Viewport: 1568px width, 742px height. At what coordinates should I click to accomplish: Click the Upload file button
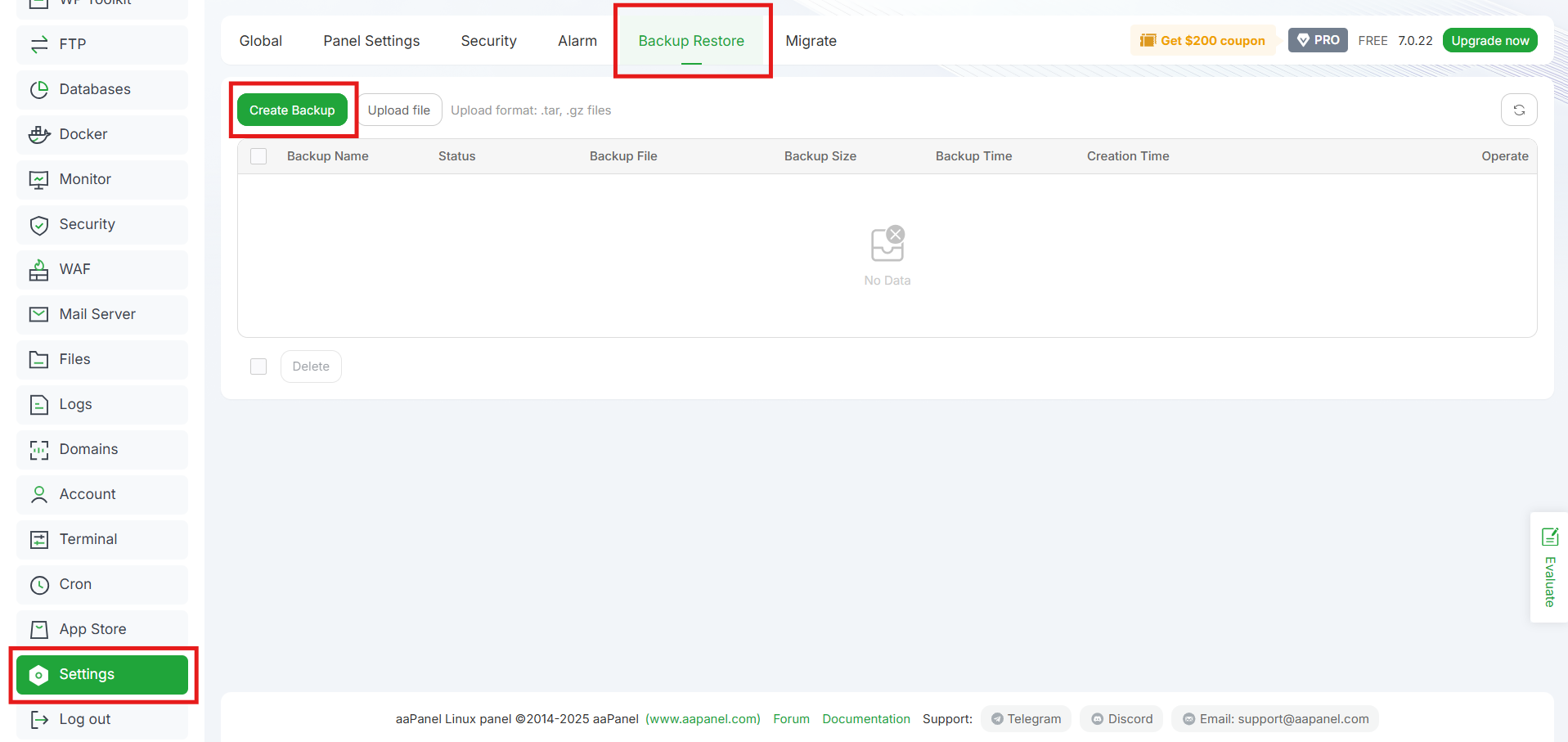pyautogui.click(x=399, y=110)
